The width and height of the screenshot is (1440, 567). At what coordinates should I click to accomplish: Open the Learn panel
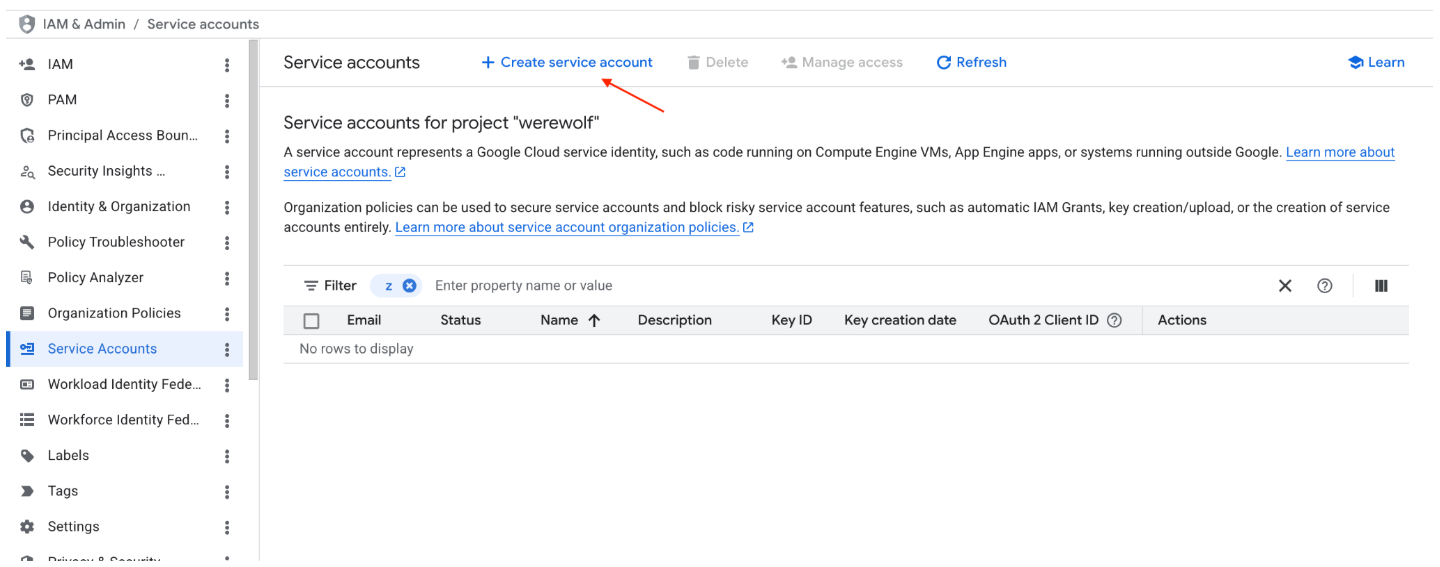click(1376, 62)
